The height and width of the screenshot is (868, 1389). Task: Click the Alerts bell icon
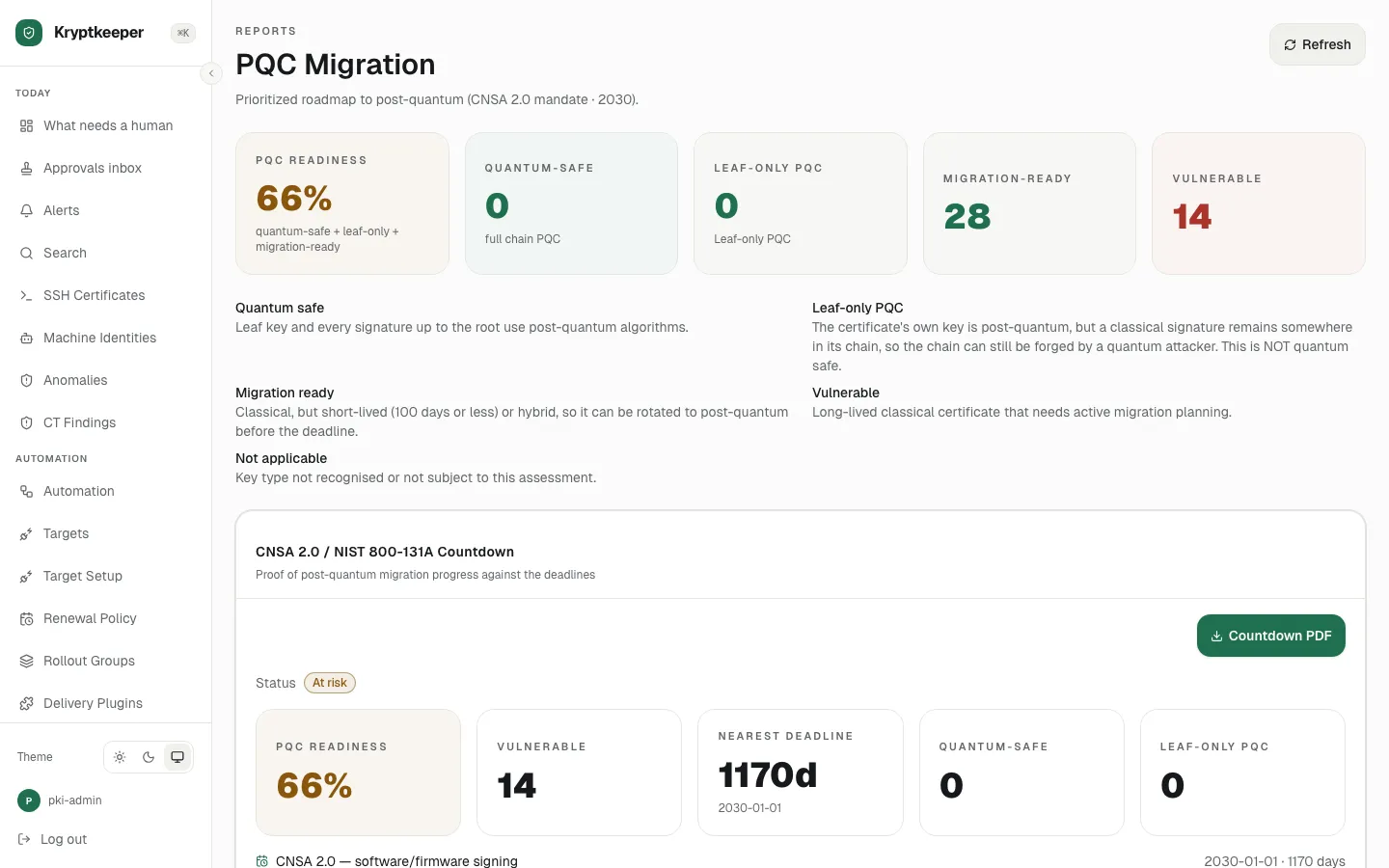pyautogui.click(x=27, y=210)
